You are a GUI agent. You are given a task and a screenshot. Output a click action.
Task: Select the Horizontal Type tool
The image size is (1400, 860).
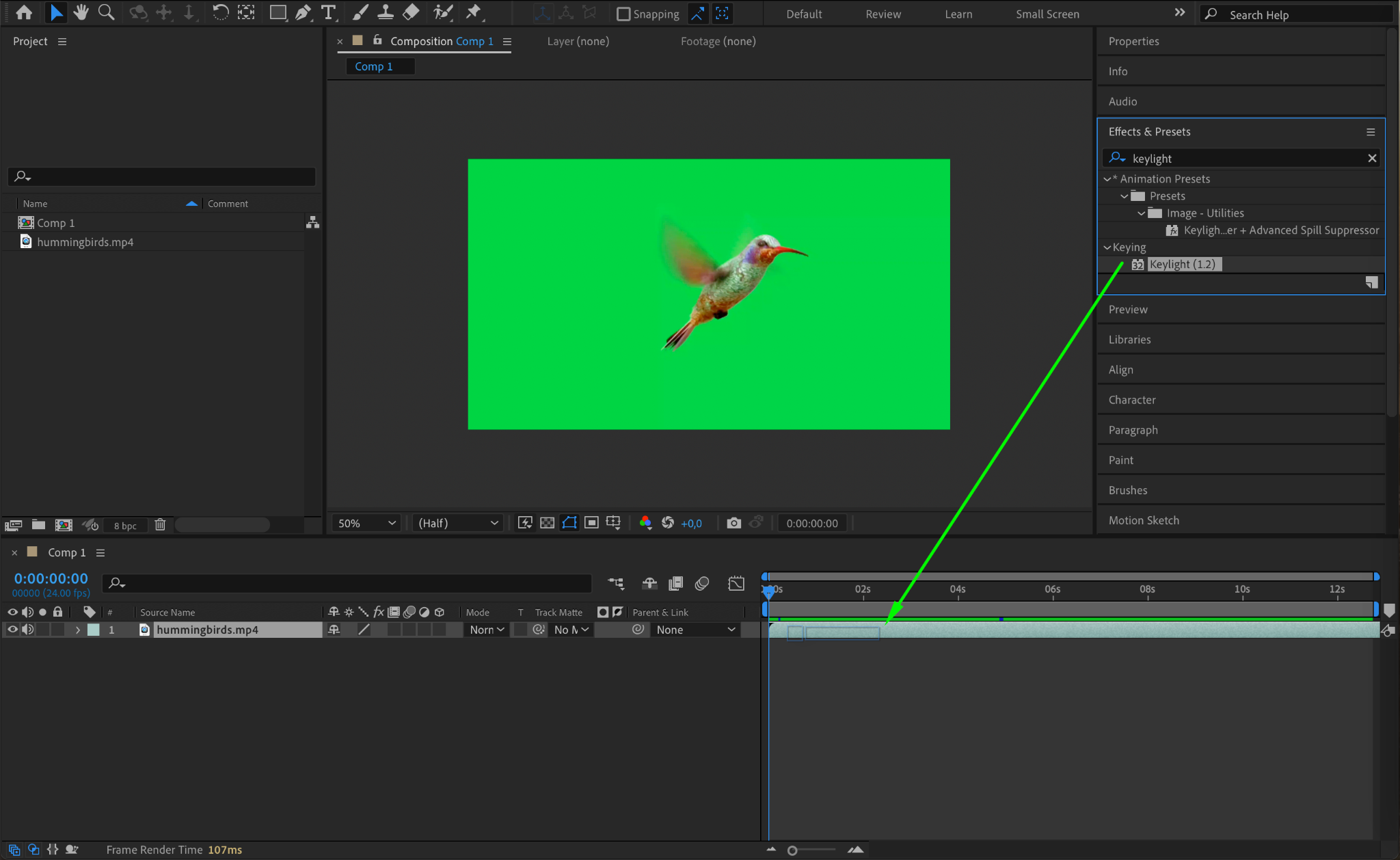pyautogui.click(x=329, y=12)
